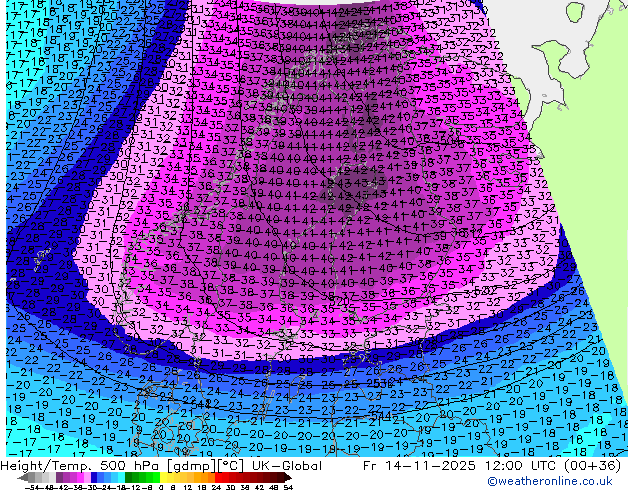The width and height of the screenshot is (634, 490).
Task: Select the dark purple swatch in the legend
Action: pyautogui.click(x=59, y=478)
